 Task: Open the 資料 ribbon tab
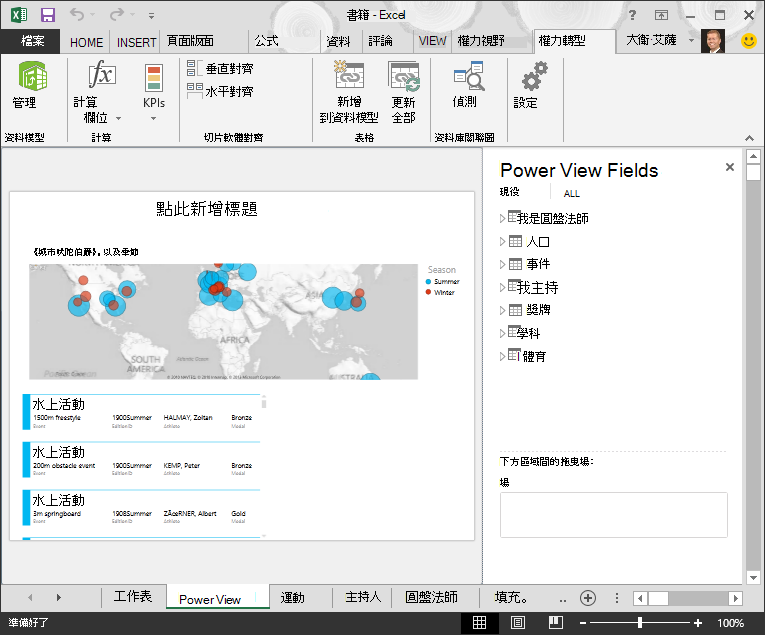click(x=338, y=41)
